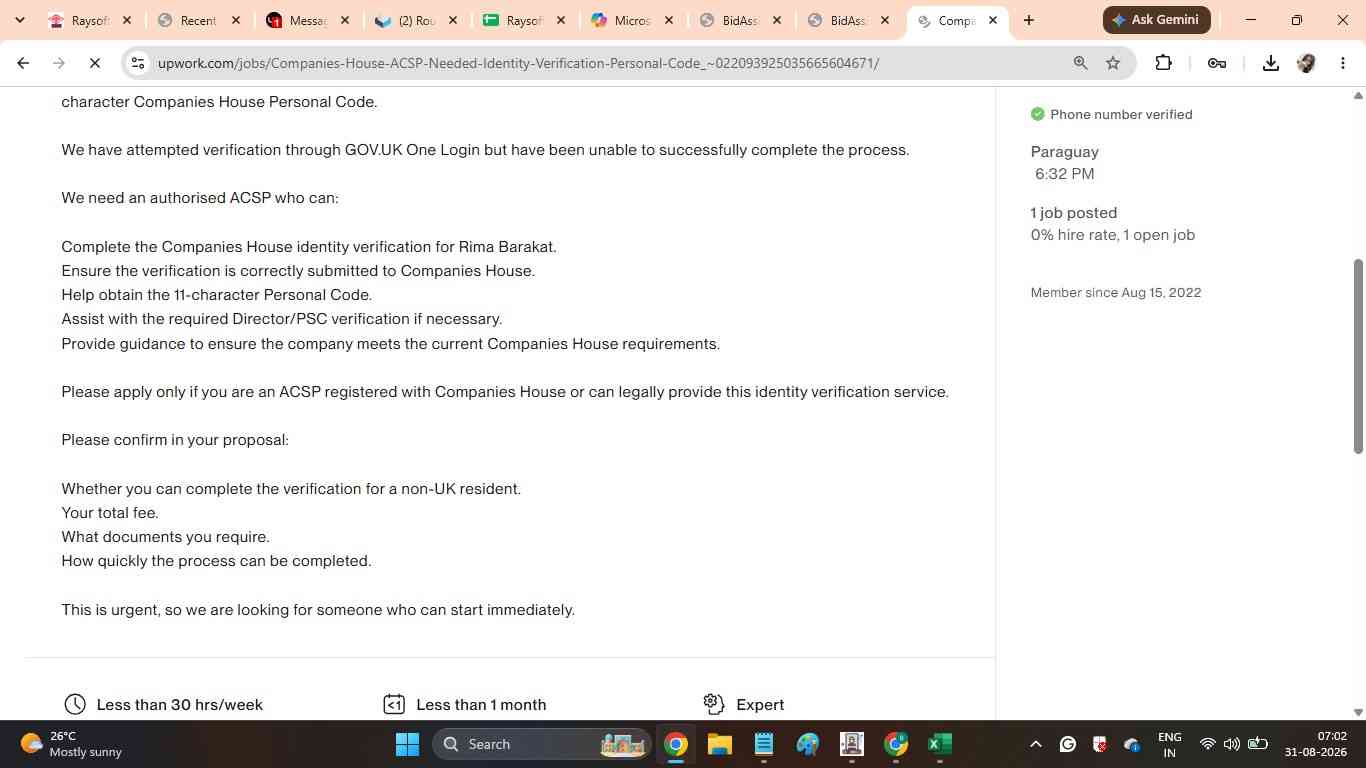Click the Ask Gemini button

1157,20
